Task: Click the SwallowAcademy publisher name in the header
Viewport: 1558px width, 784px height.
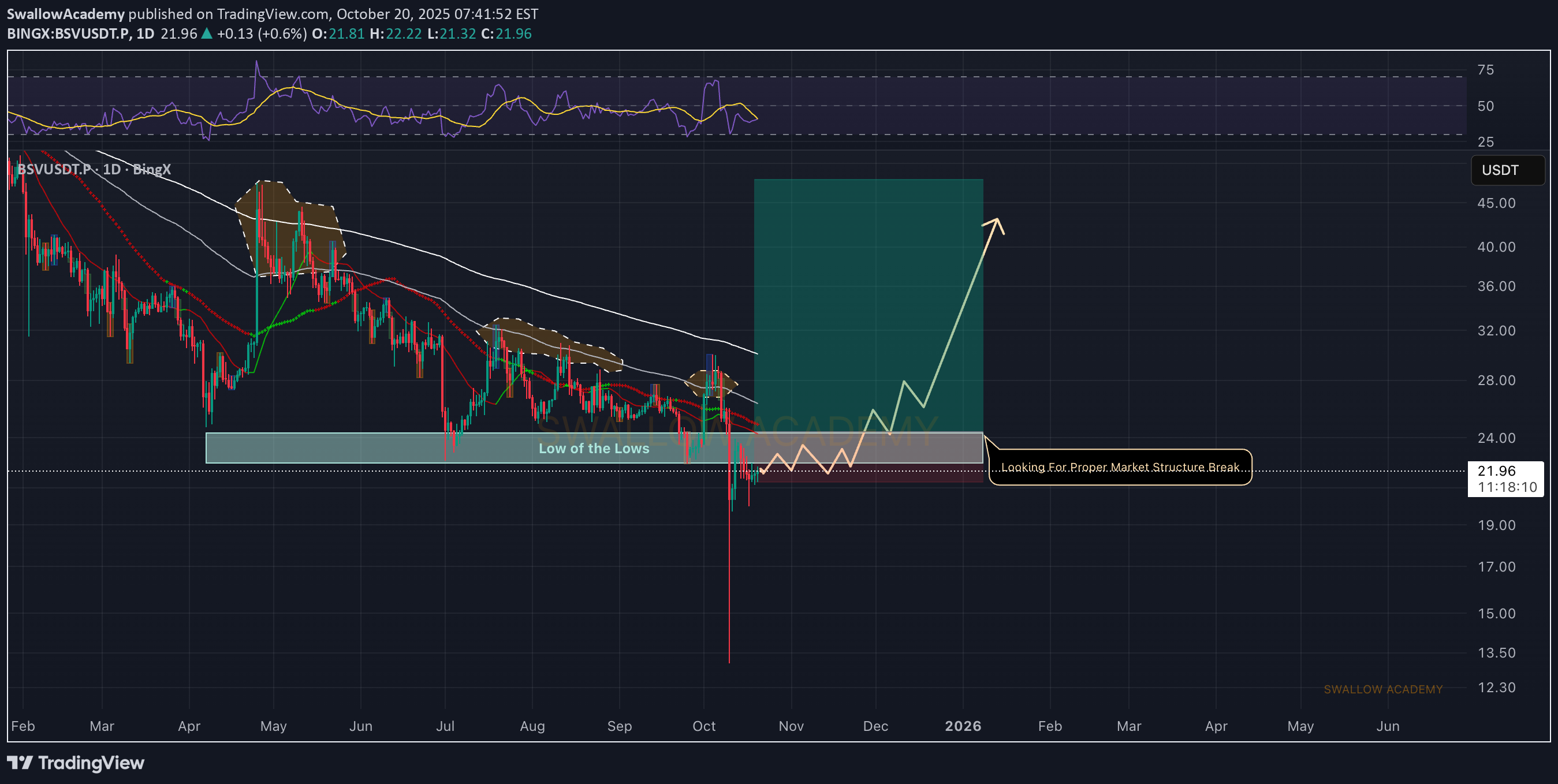Action: (65, 14)
